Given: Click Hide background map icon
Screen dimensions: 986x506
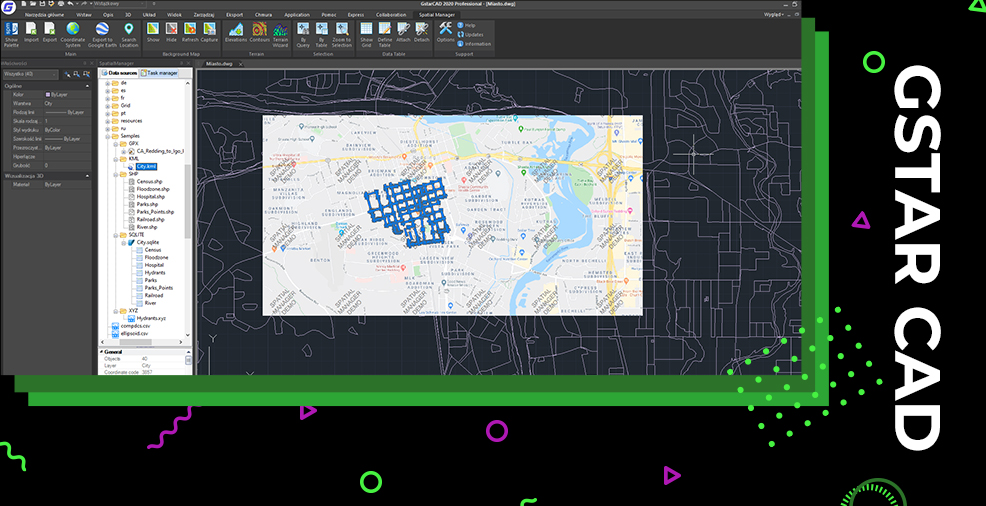Looking at the screenshot, I should coord(172,33).
